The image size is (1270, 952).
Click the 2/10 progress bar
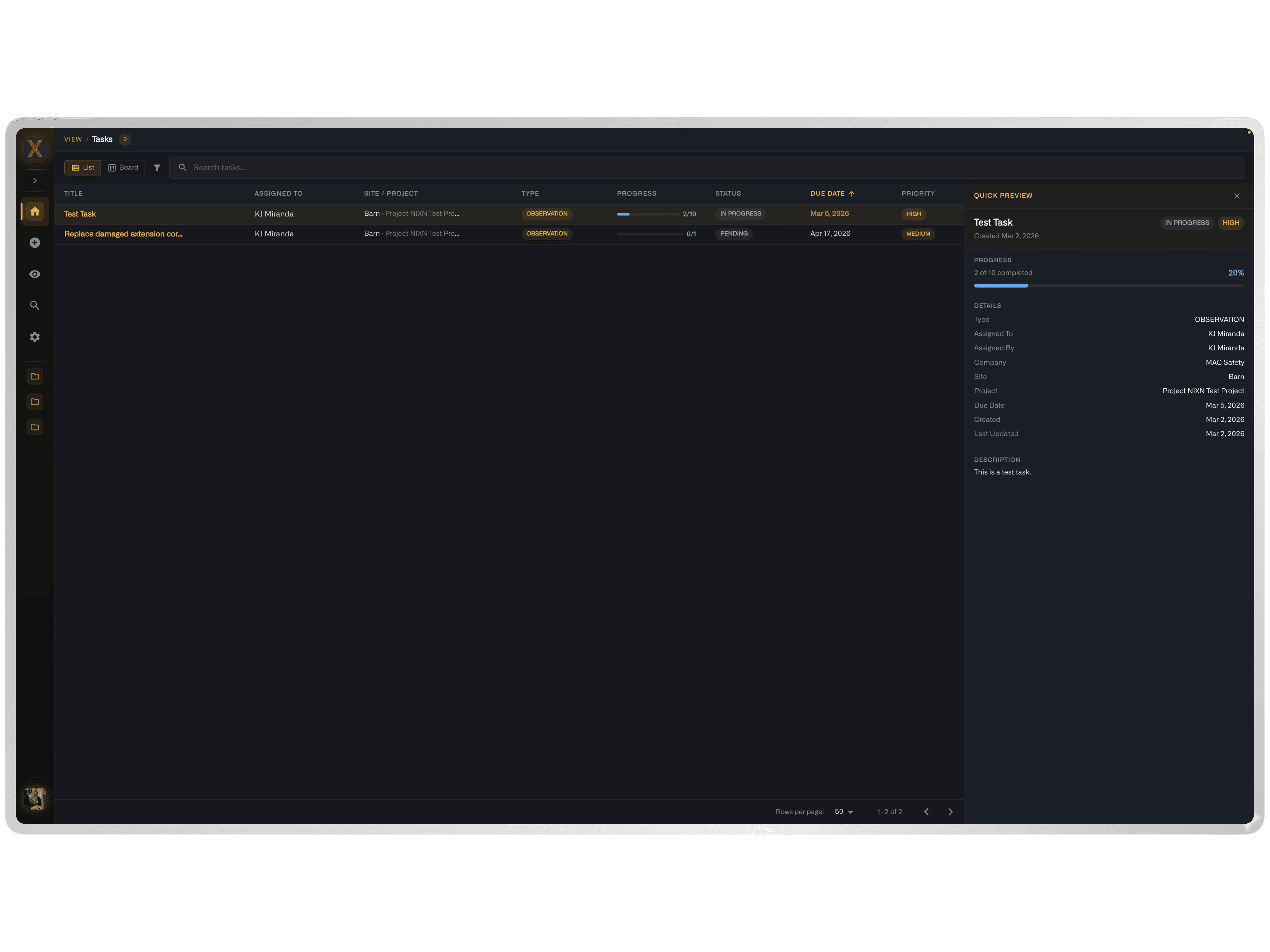pyautogui.click(x=648, y=214)
